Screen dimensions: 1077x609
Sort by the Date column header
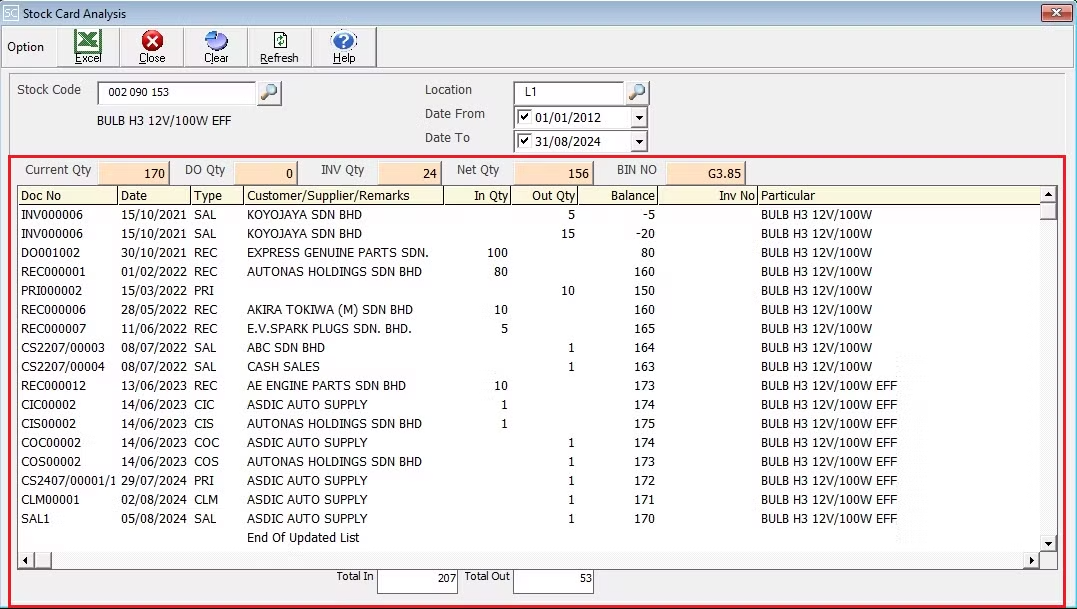(x=155, y=196)
